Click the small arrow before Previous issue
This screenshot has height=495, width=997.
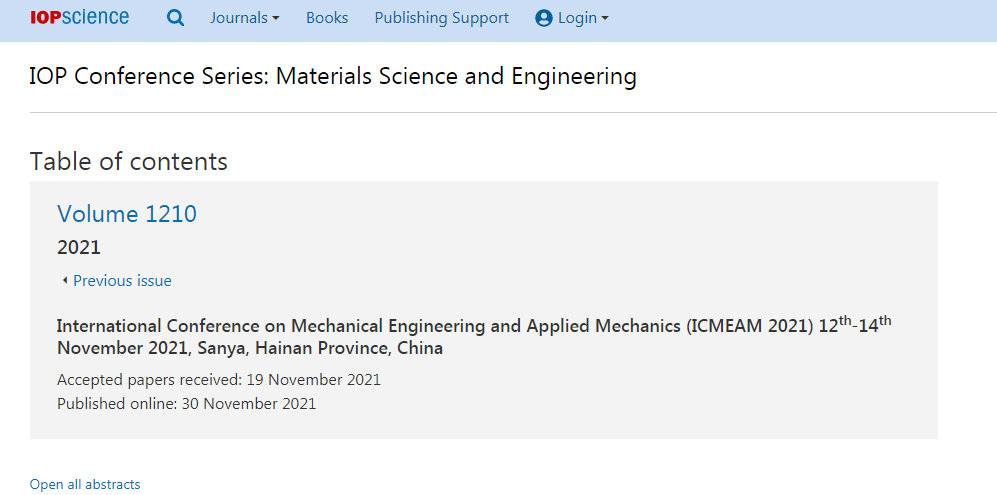[x=65, y=281]
